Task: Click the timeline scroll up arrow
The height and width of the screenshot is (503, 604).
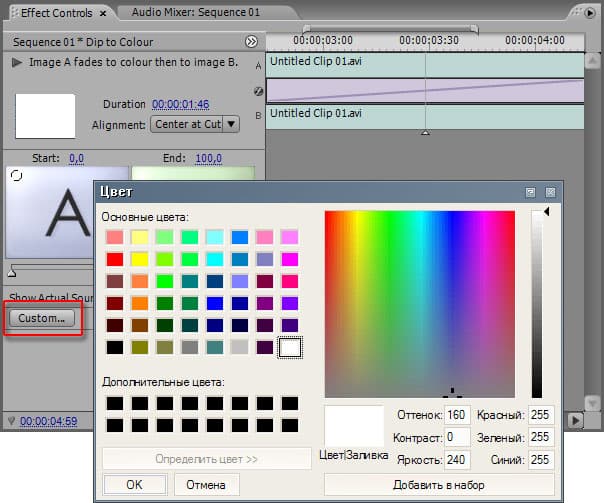Action: 592,60
